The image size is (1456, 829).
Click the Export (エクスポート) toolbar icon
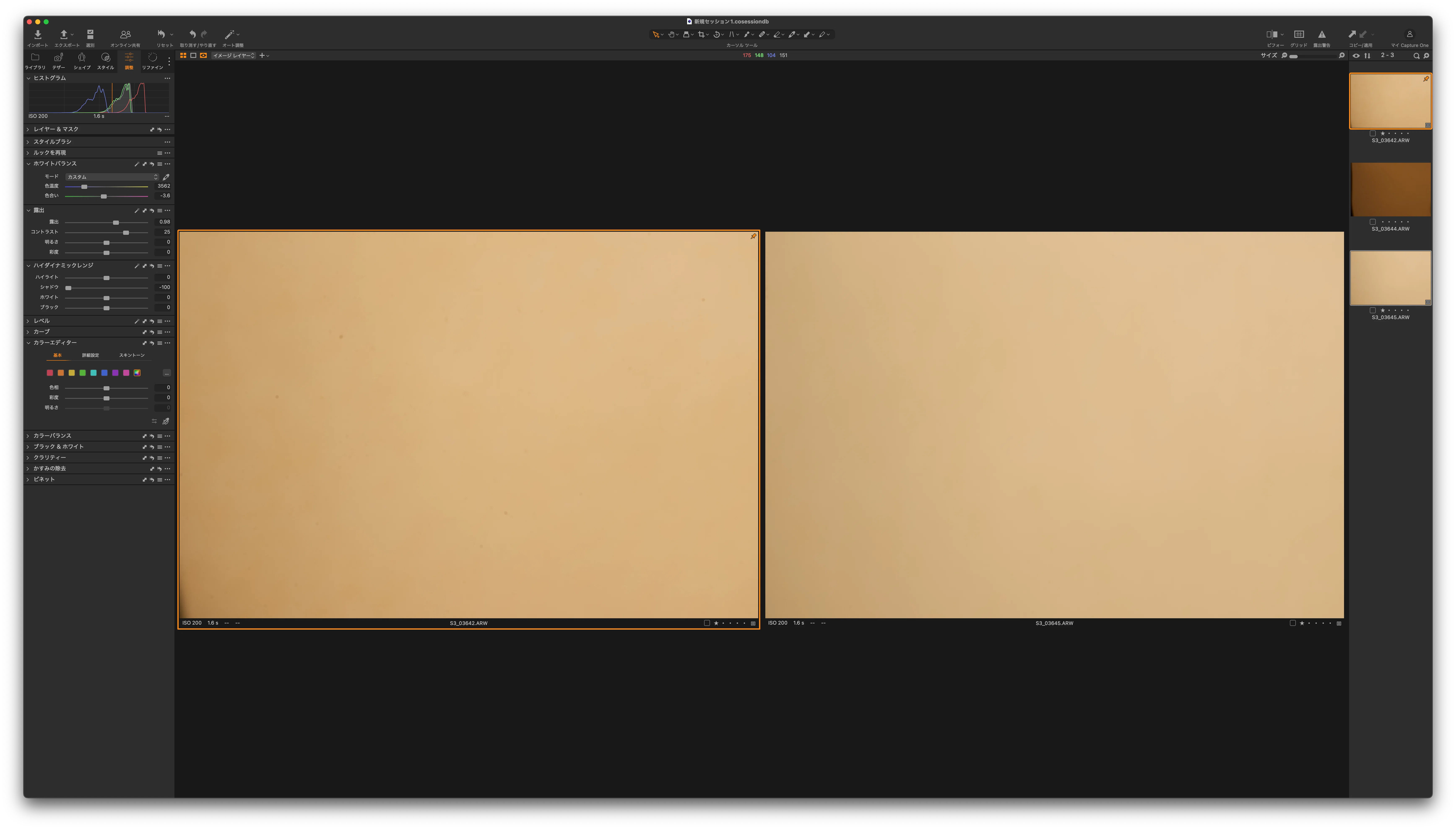point(64,35)
